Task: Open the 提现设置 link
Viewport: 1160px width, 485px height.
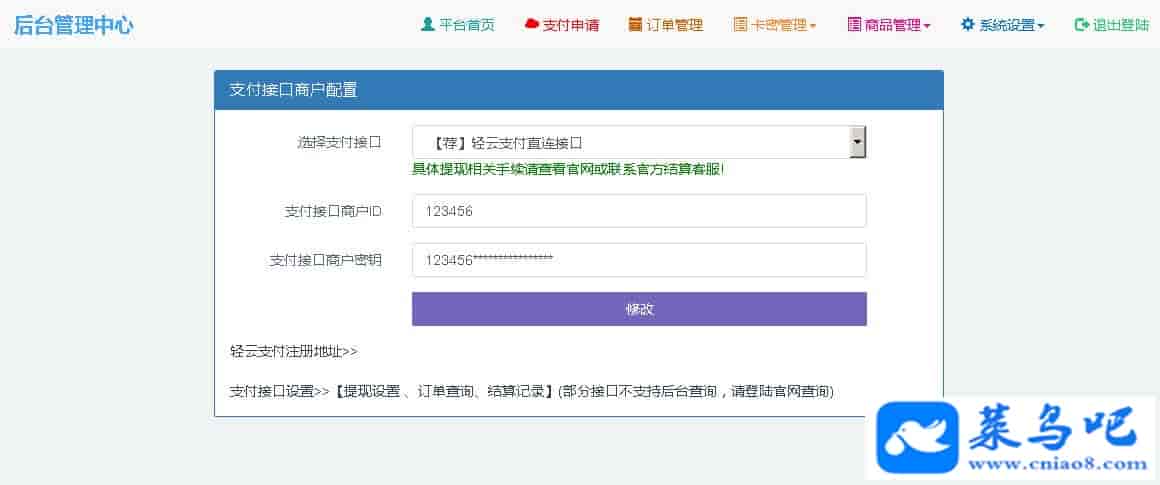Action: (371, 392)
